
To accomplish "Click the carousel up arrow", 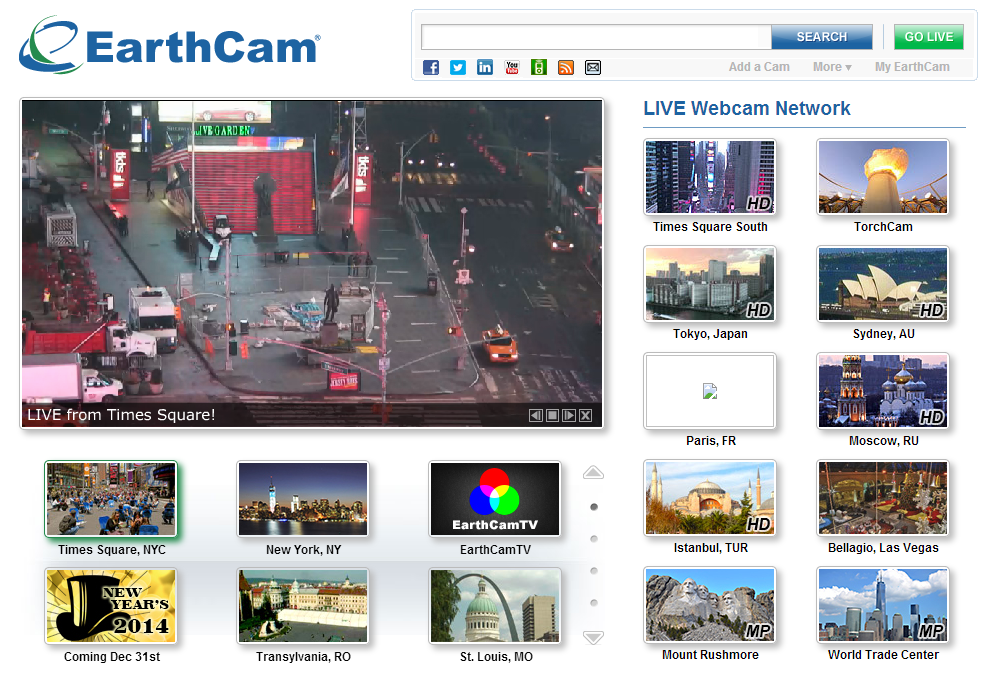I will [x=594, y=472].
